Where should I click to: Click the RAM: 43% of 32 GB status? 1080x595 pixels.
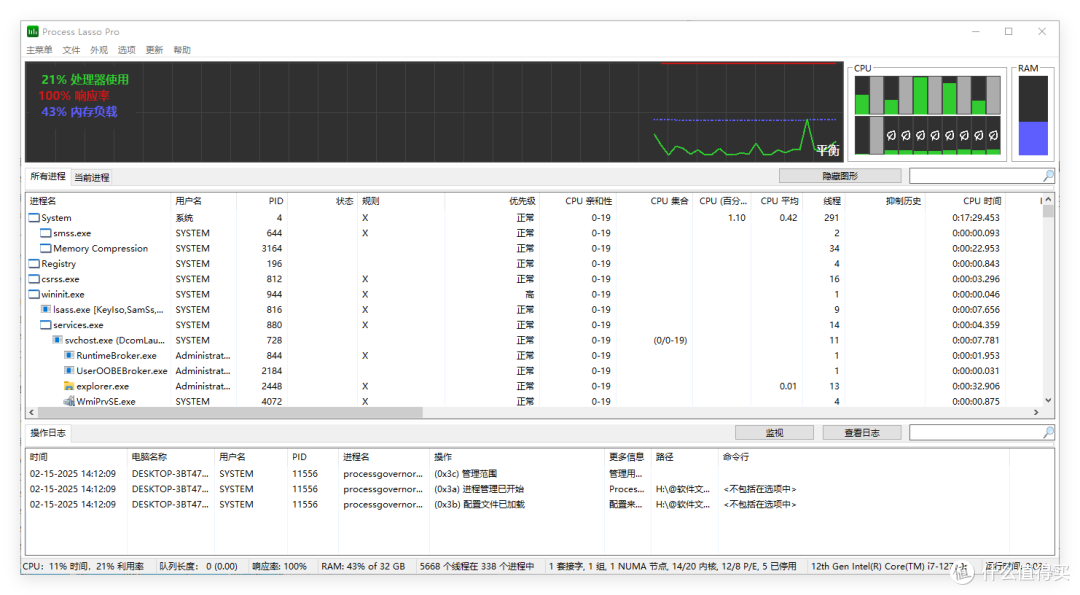point(363,566)
